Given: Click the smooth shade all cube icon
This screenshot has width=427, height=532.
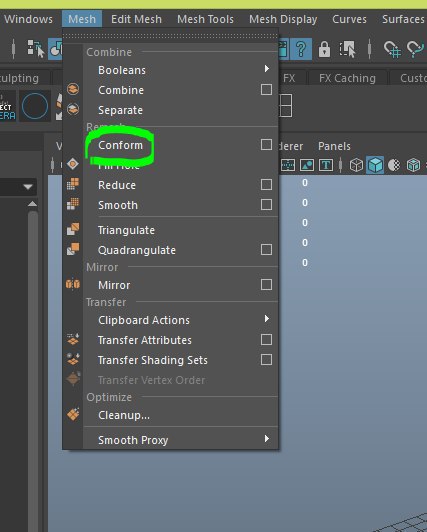Looking at the screenshot, I should (x=375, y=165).
